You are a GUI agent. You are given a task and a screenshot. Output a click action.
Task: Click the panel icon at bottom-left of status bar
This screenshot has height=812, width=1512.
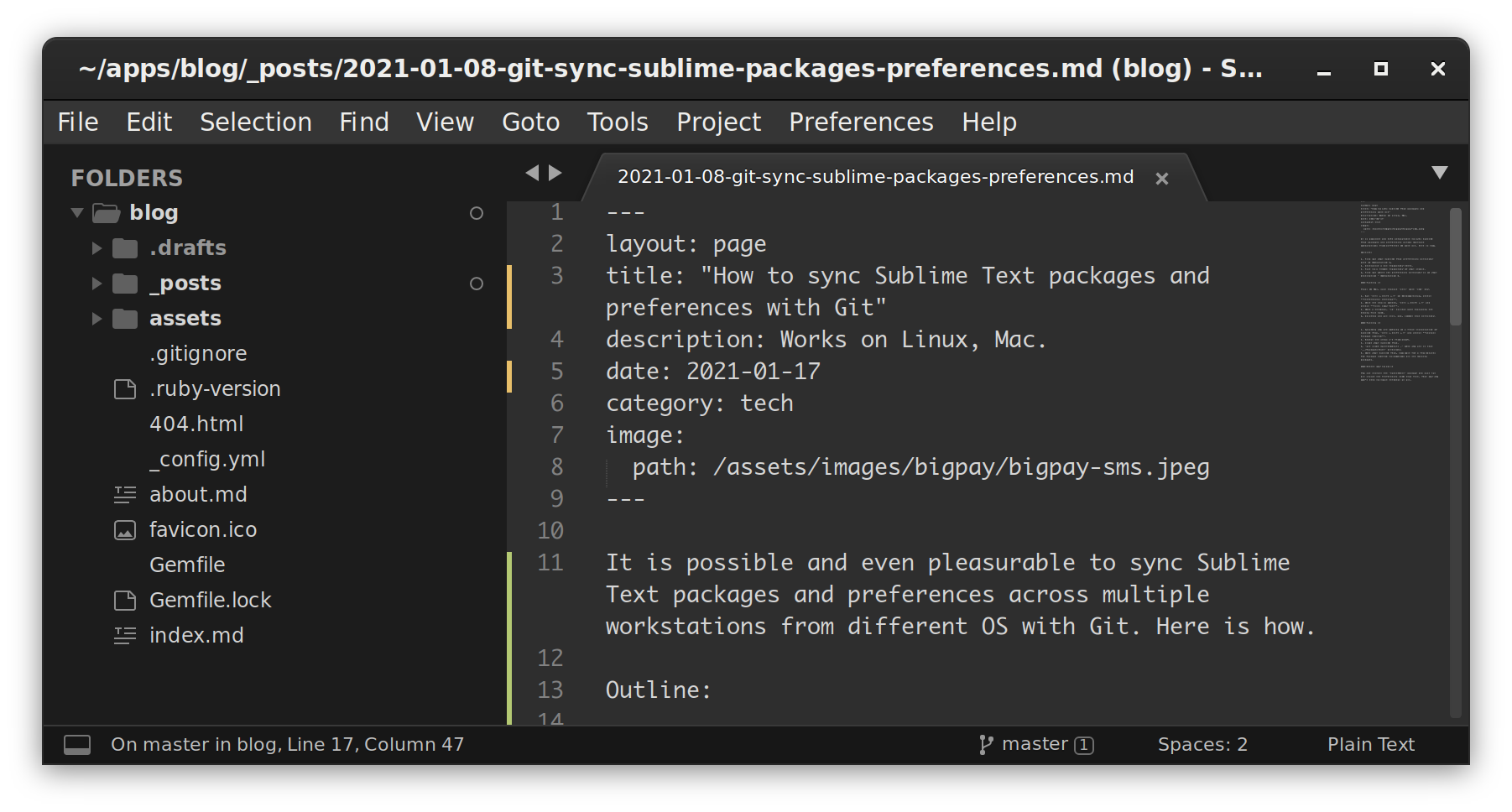pos(77,743)
